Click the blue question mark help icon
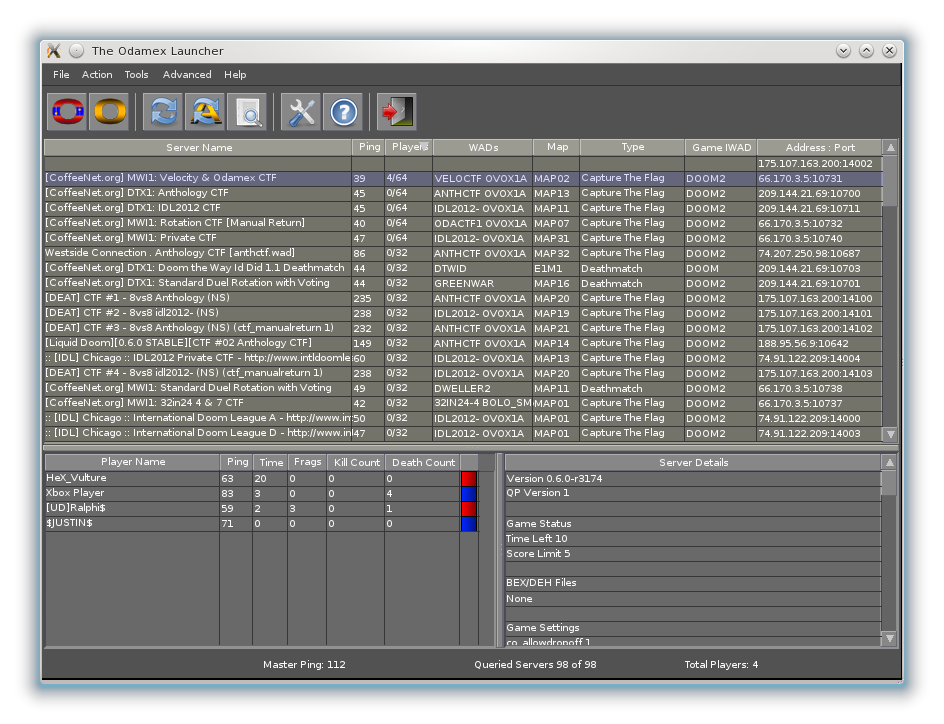 [x=343, y=112]
